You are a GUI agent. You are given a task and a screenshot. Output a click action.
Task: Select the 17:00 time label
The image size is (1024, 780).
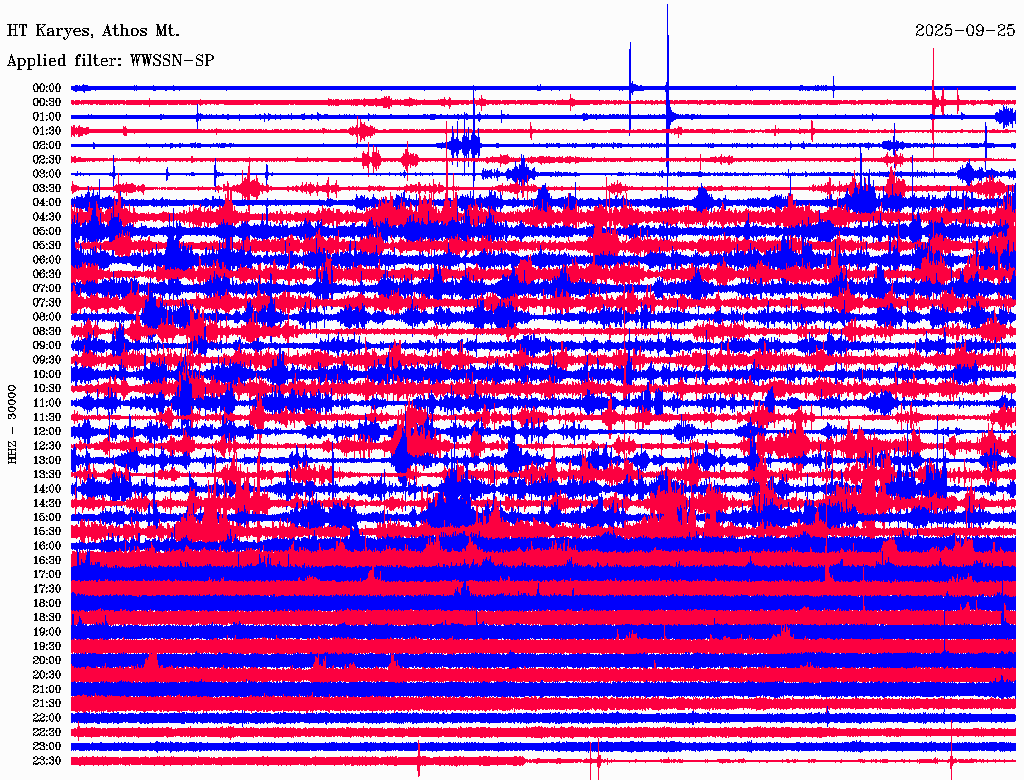tap(46, 575)
